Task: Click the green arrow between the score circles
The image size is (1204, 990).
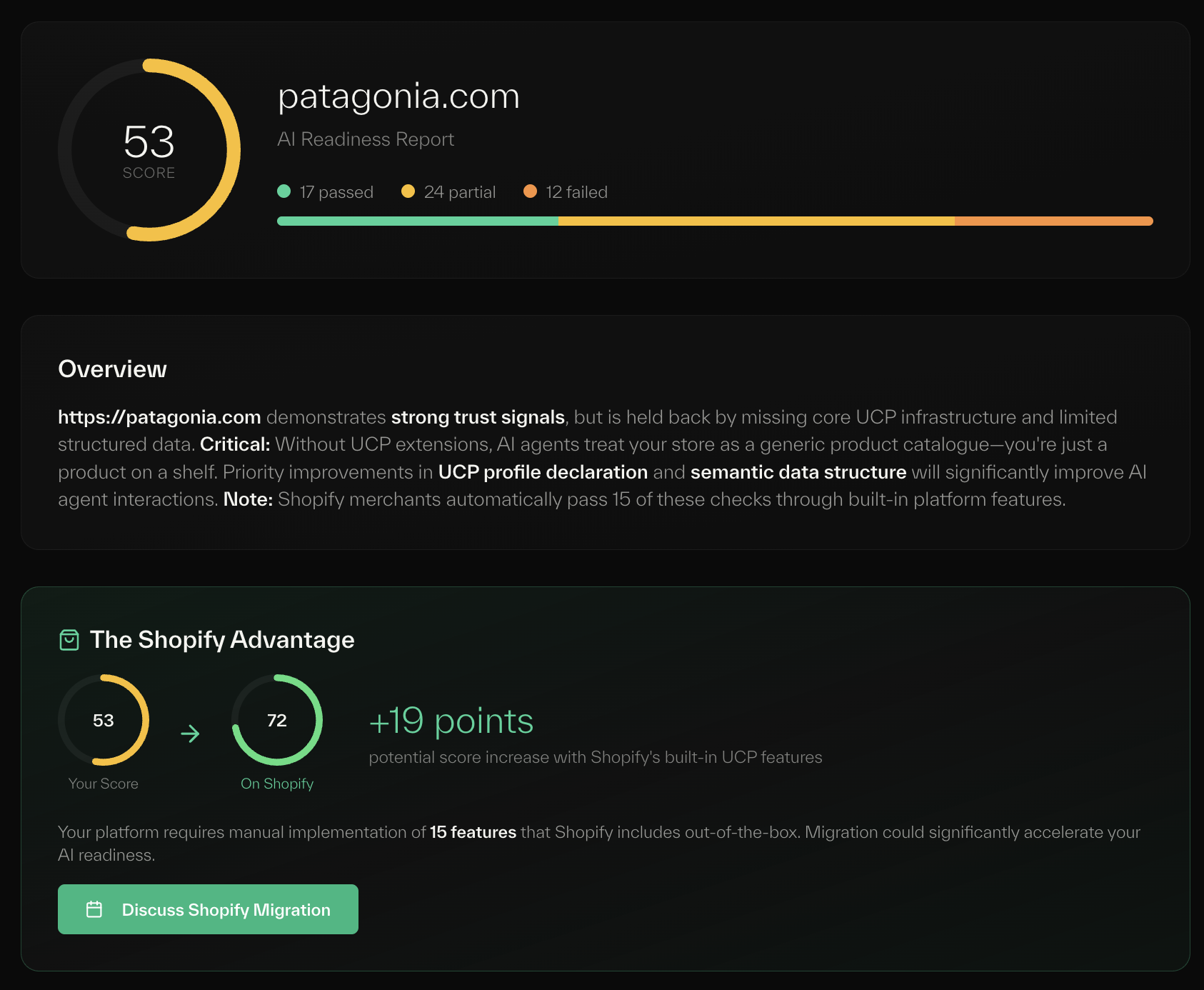Action: pos(190,733)
